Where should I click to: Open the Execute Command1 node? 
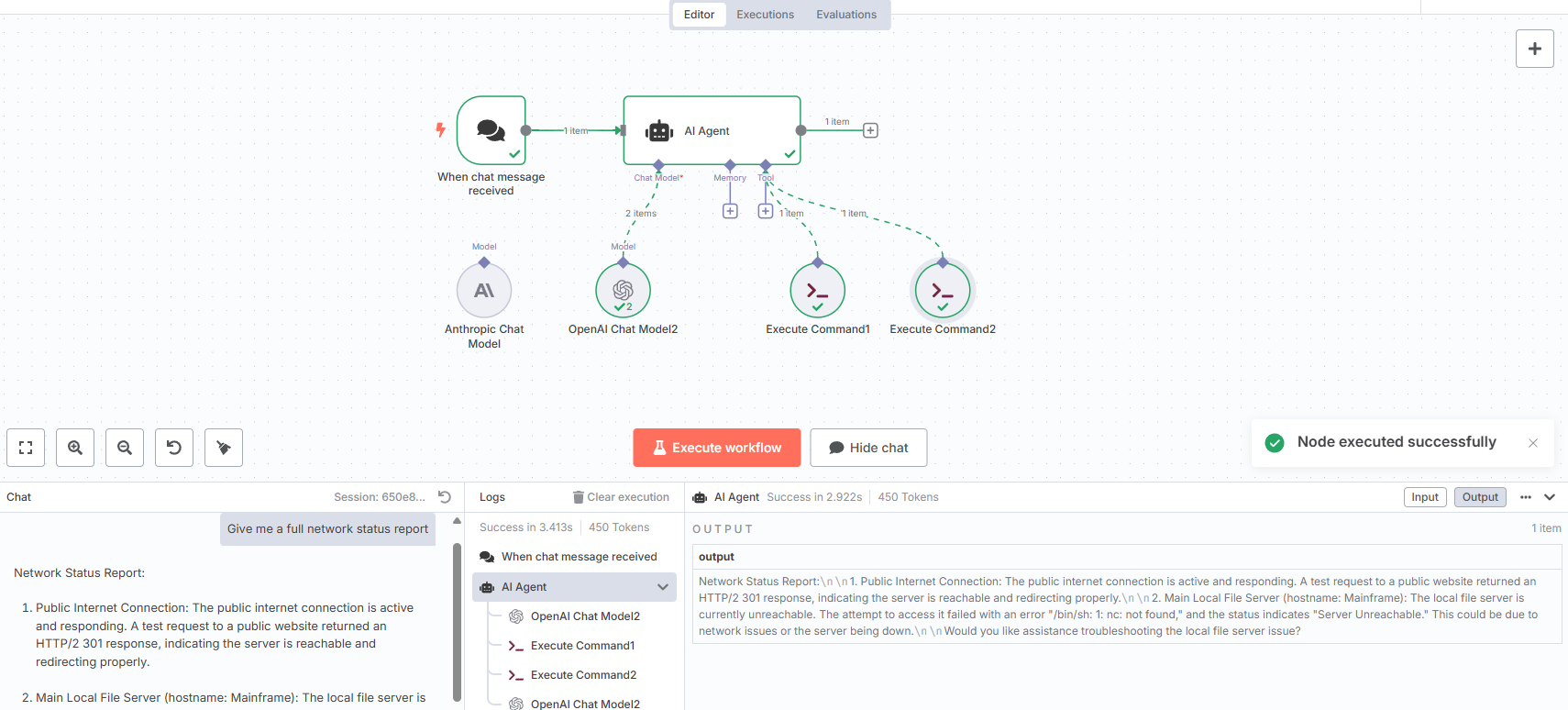coord(818,290)
